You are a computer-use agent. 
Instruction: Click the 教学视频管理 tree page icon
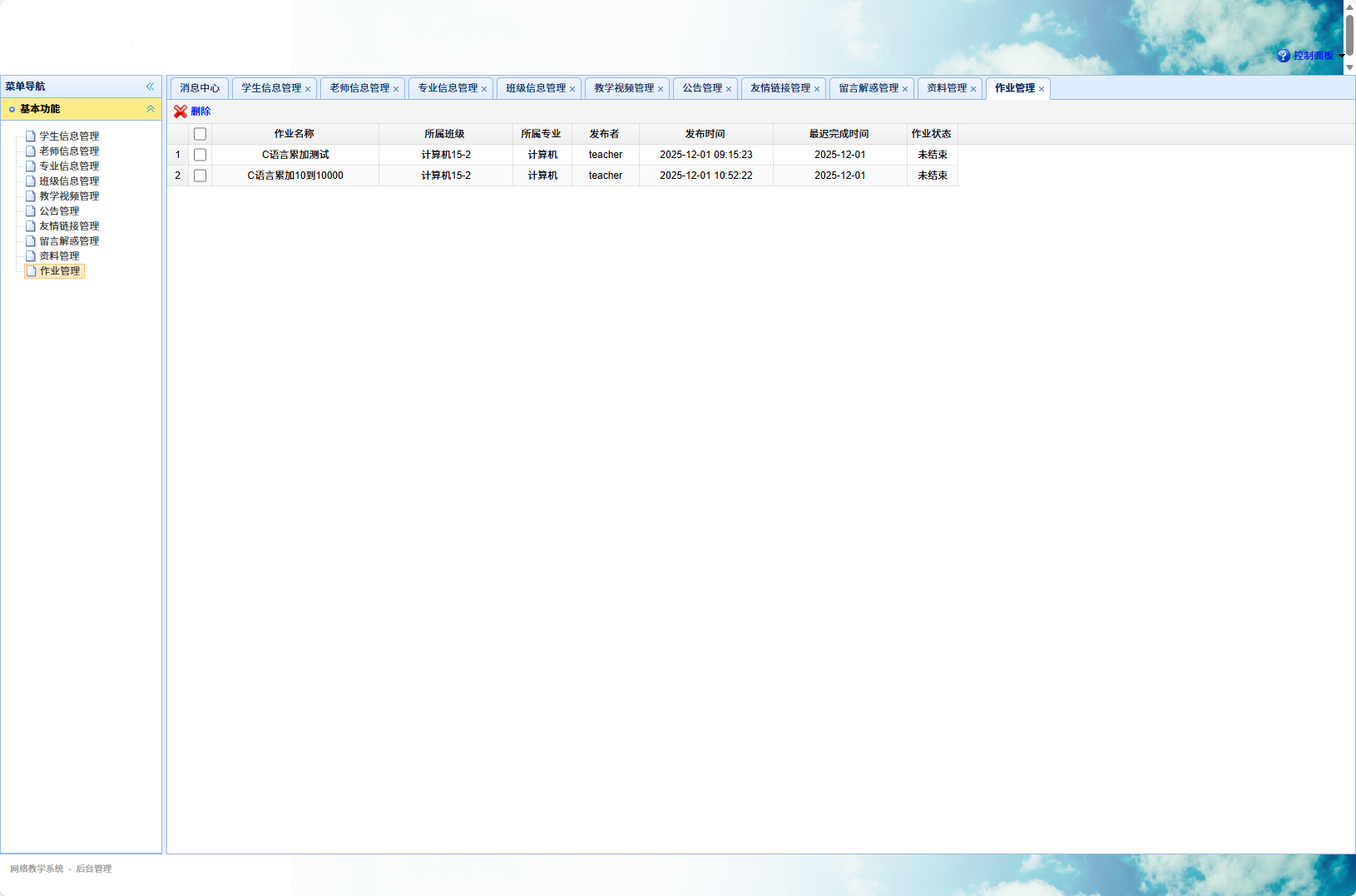(x=31, y=196)
